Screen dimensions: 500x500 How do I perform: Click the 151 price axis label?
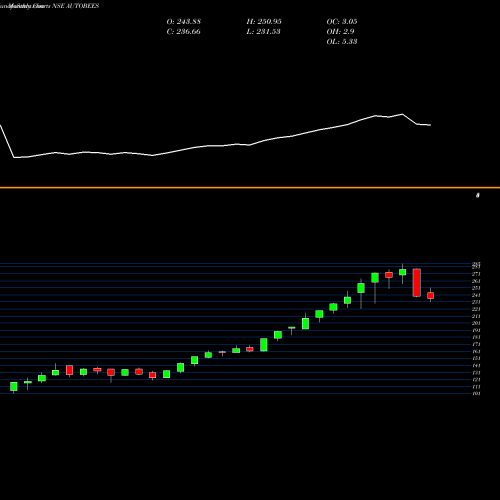476,358
